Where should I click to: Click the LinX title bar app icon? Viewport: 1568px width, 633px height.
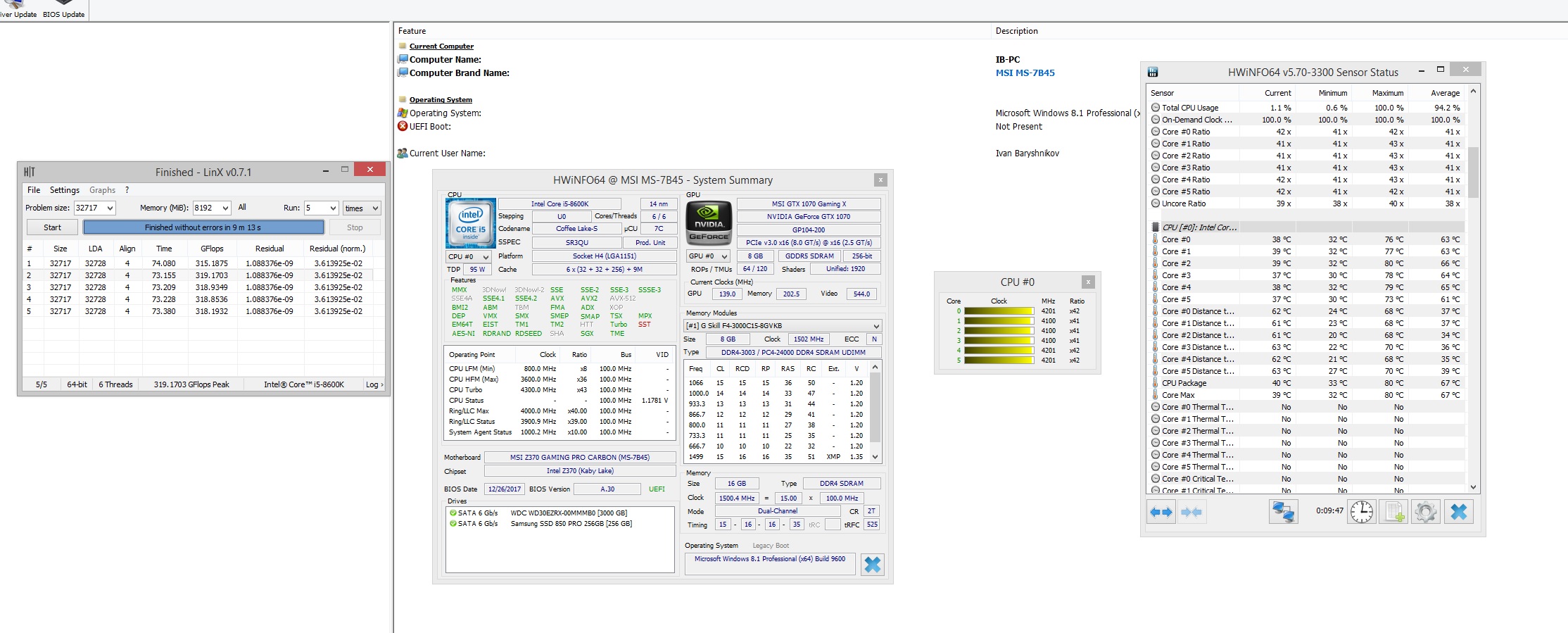click(30, 172)
